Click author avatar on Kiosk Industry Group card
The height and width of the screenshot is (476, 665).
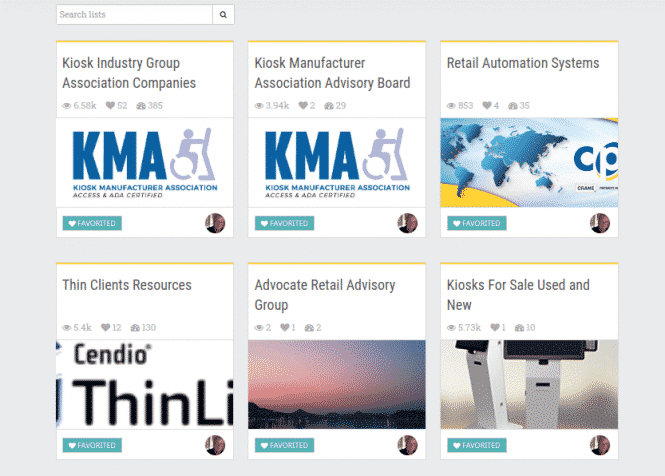[x=215, y=223]
